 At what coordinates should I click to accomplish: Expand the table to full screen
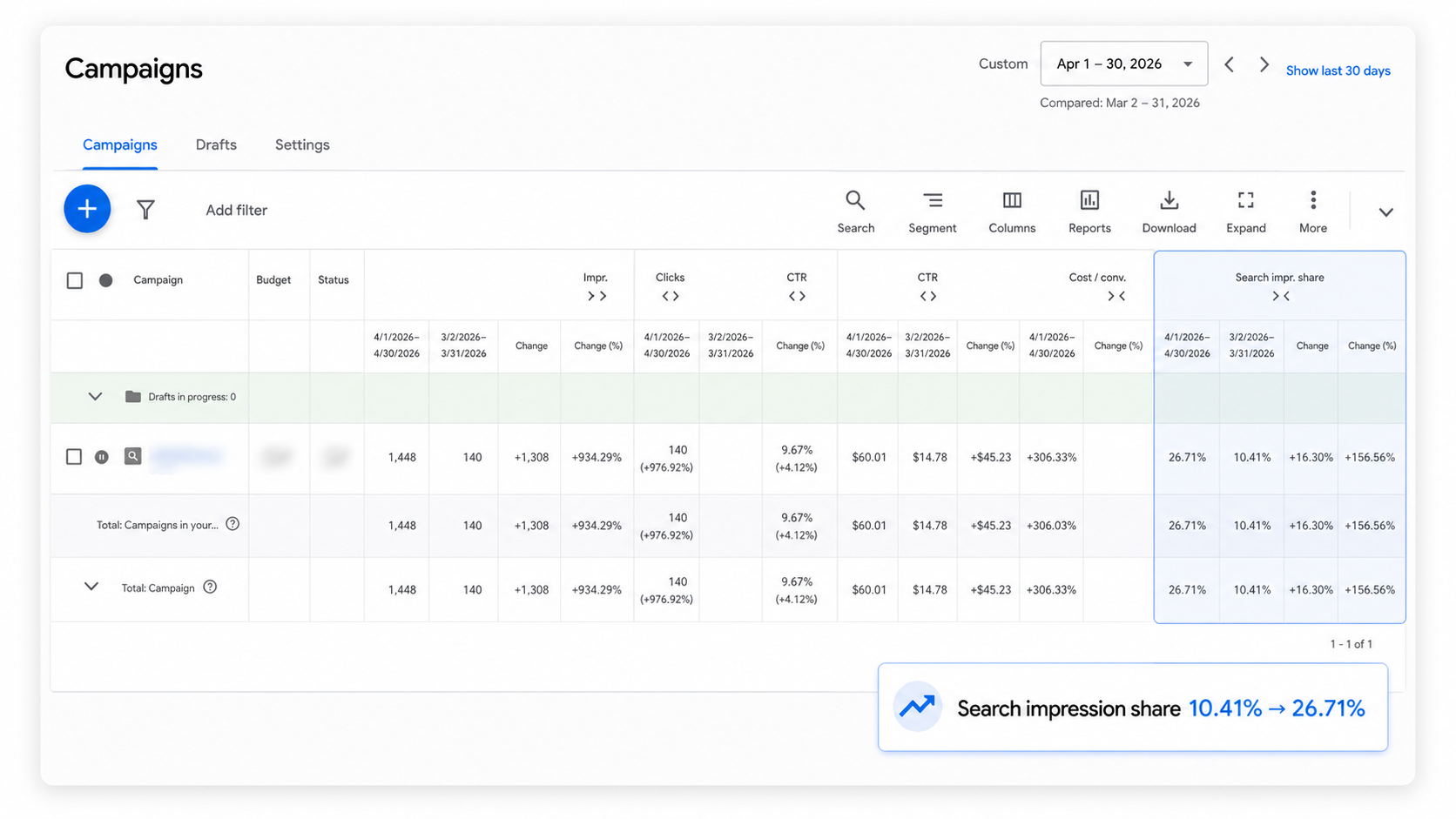[x=1245, y=212]
